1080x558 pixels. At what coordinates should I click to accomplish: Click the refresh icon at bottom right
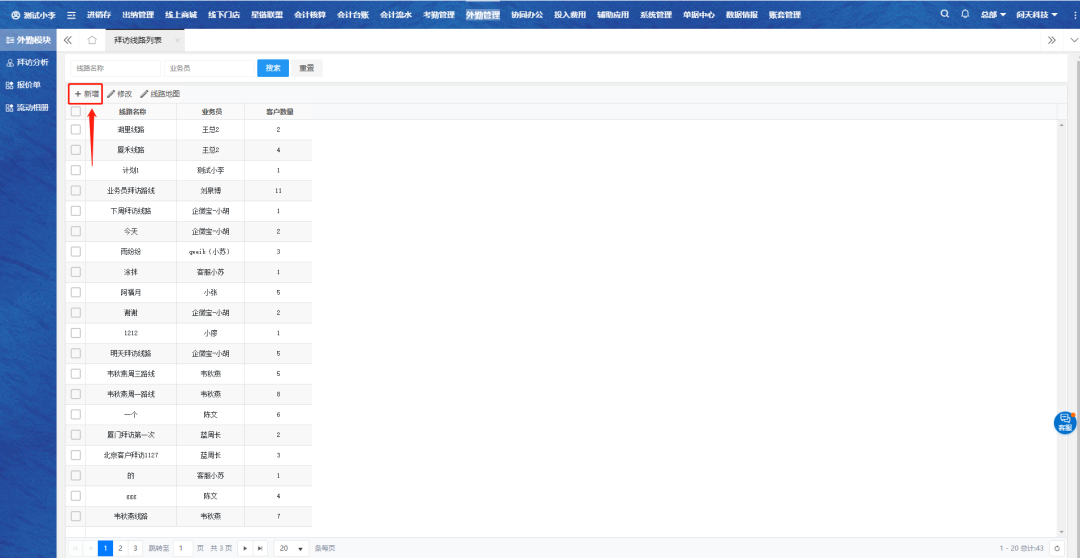tap(1056, 548)
